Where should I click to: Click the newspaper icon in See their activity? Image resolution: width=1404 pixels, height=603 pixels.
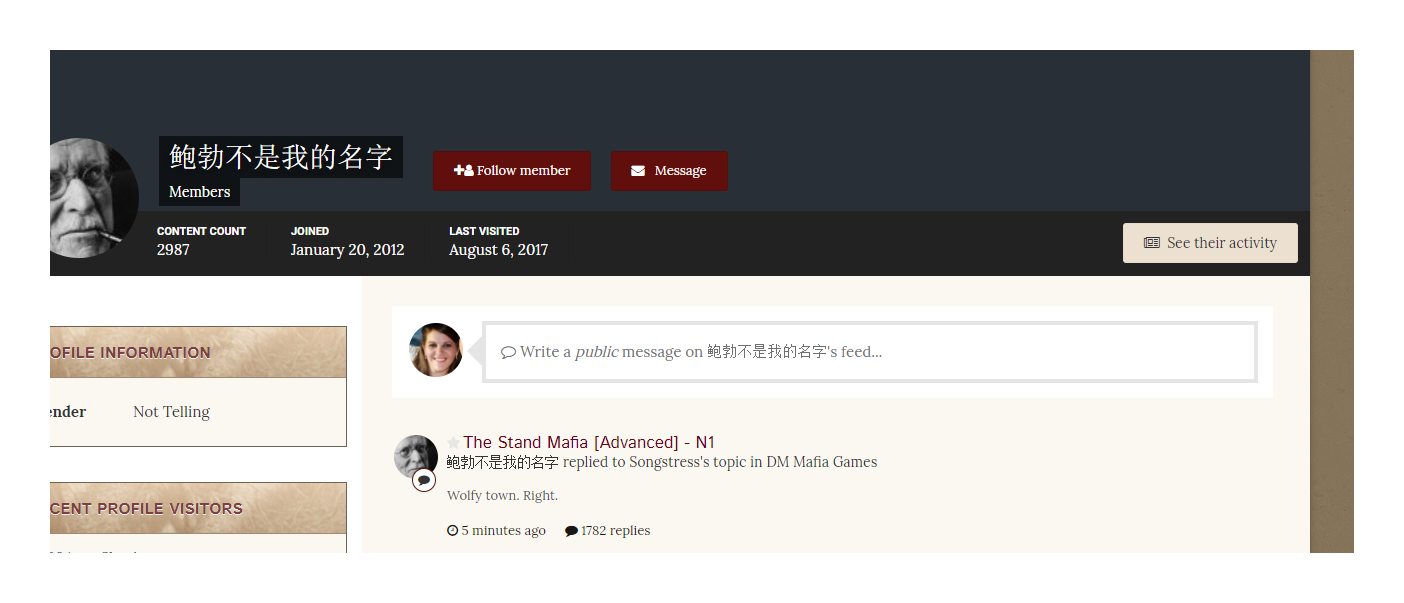[1152, 243]
